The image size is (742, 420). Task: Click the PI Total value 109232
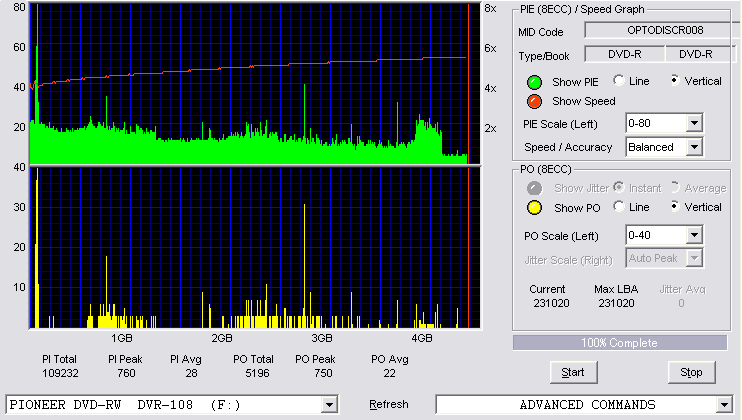coord(60,374)
